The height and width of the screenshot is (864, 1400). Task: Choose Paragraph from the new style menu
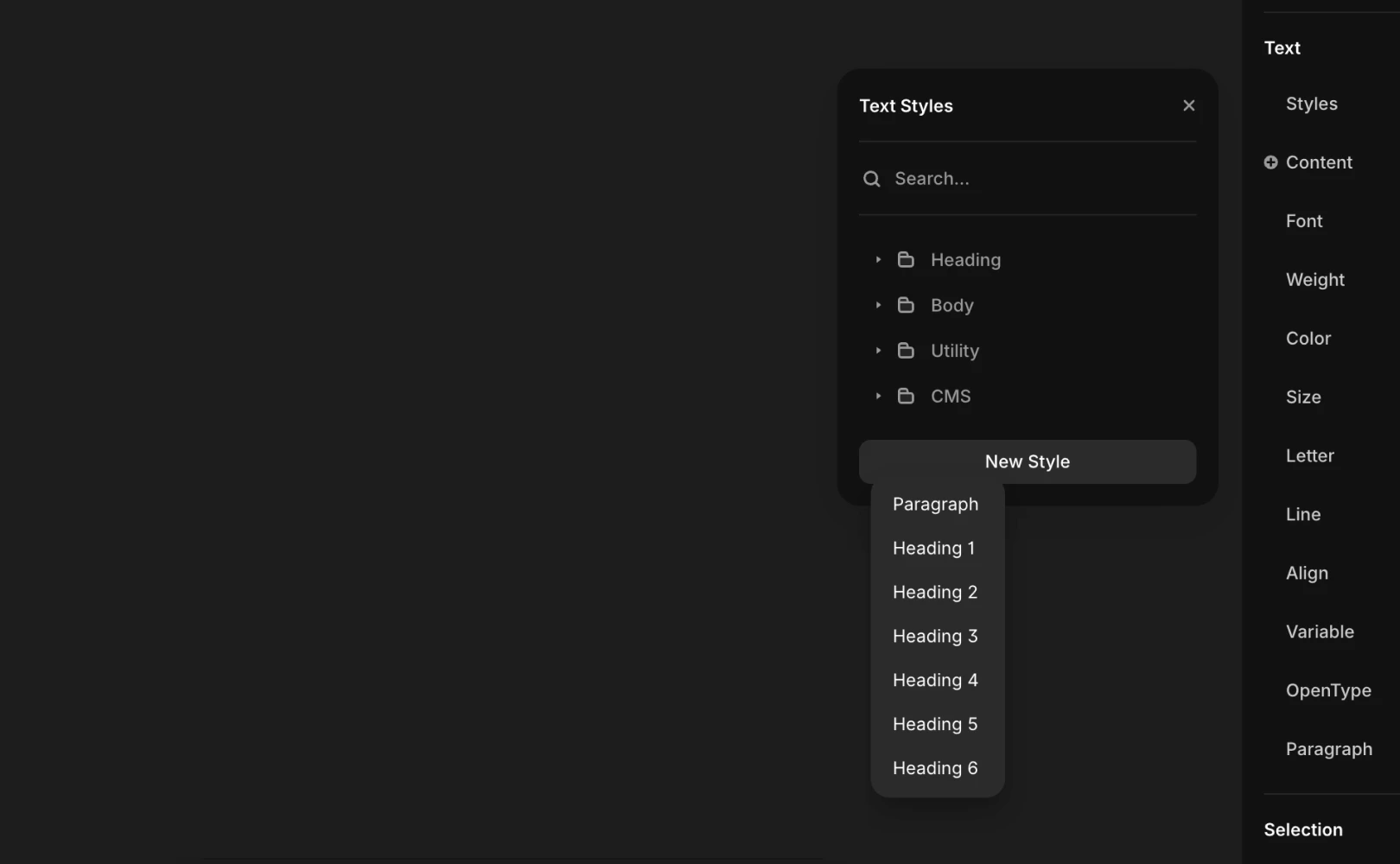(x=938, y=504)
